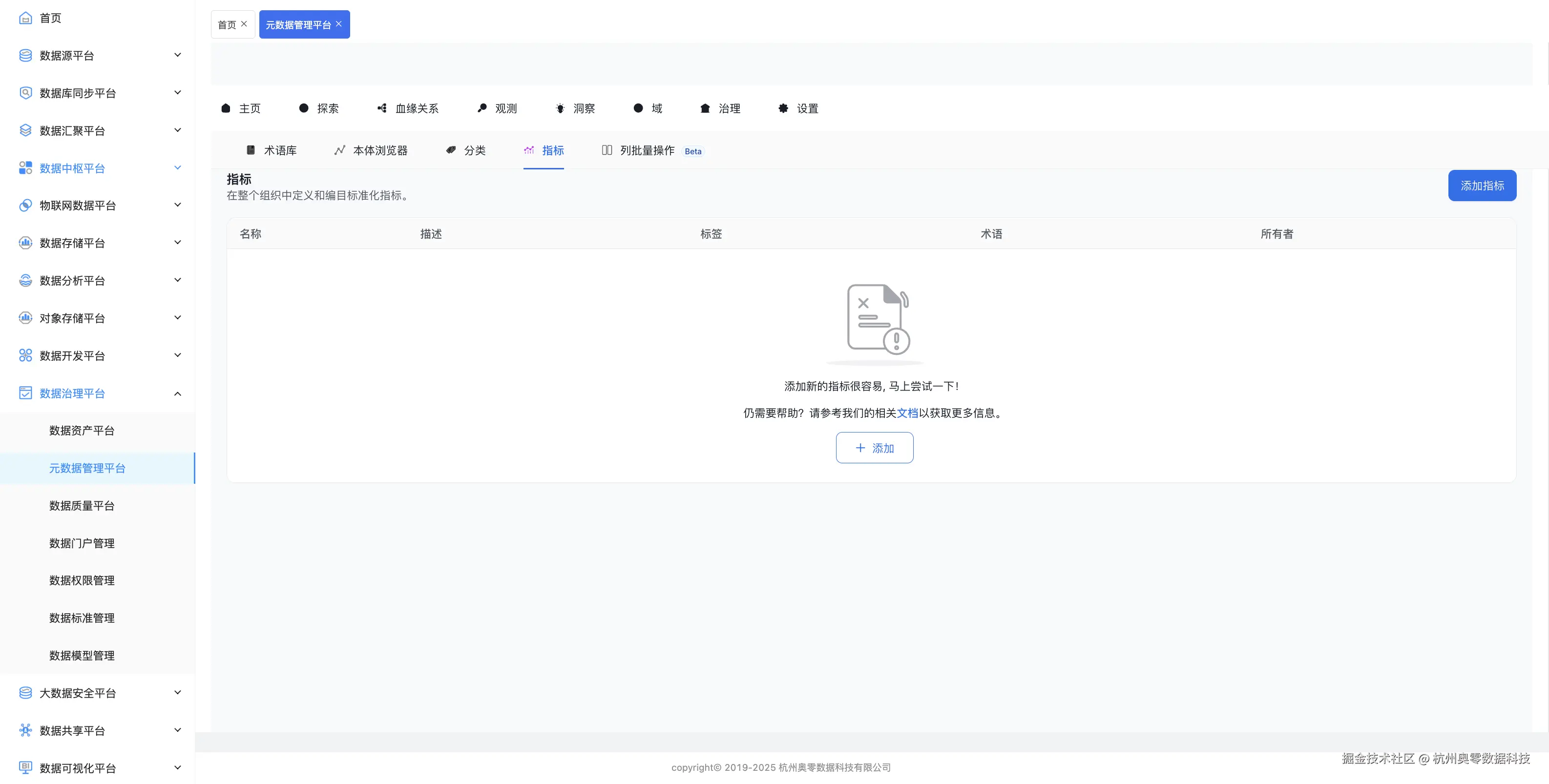Open 术语库 via its book icon

pos(251,150)
